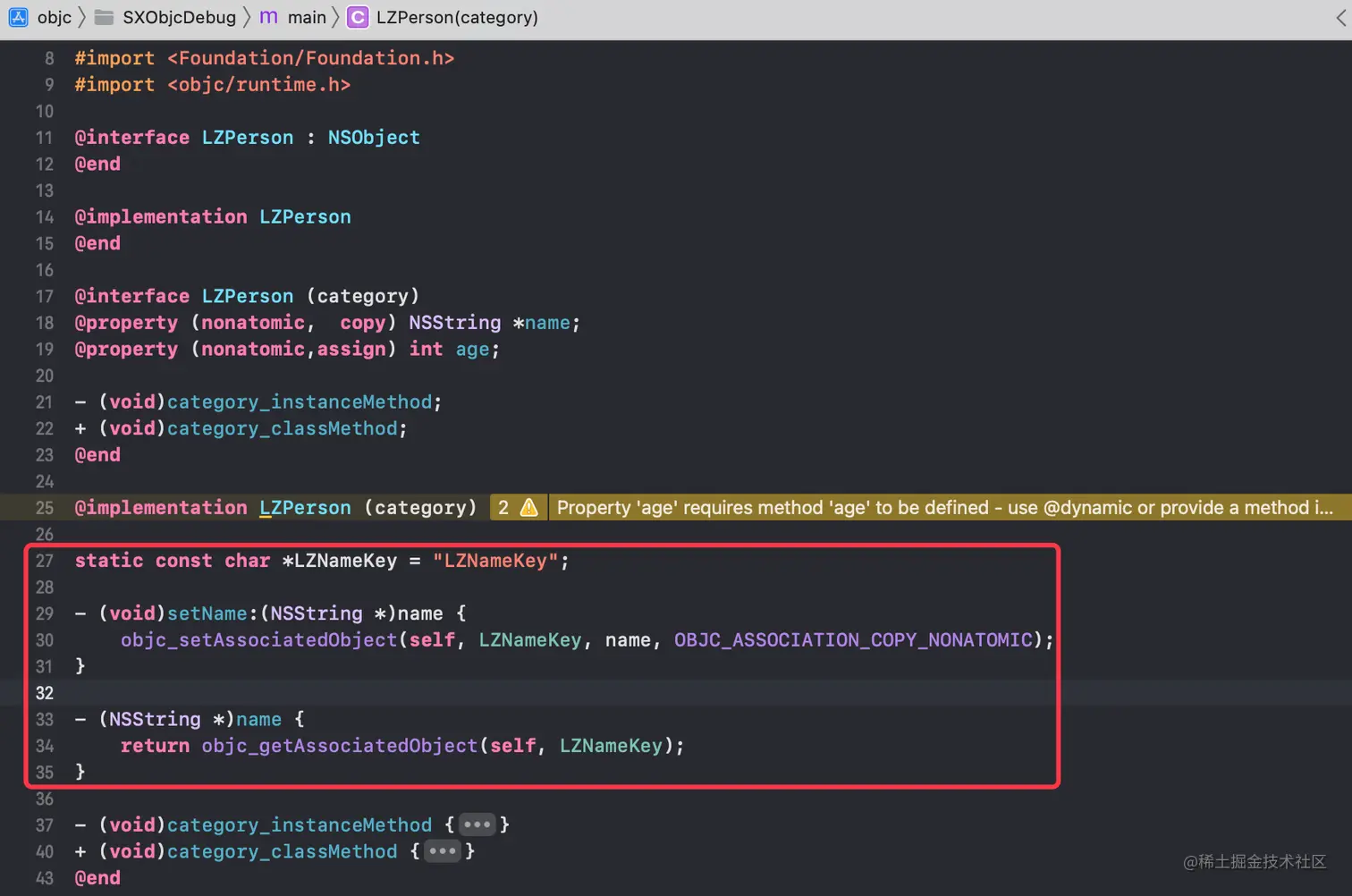The width and height of the screenshot is (1352, 896).
Task: Click the age property name on line 19
Action: click(x=472, y=350)
